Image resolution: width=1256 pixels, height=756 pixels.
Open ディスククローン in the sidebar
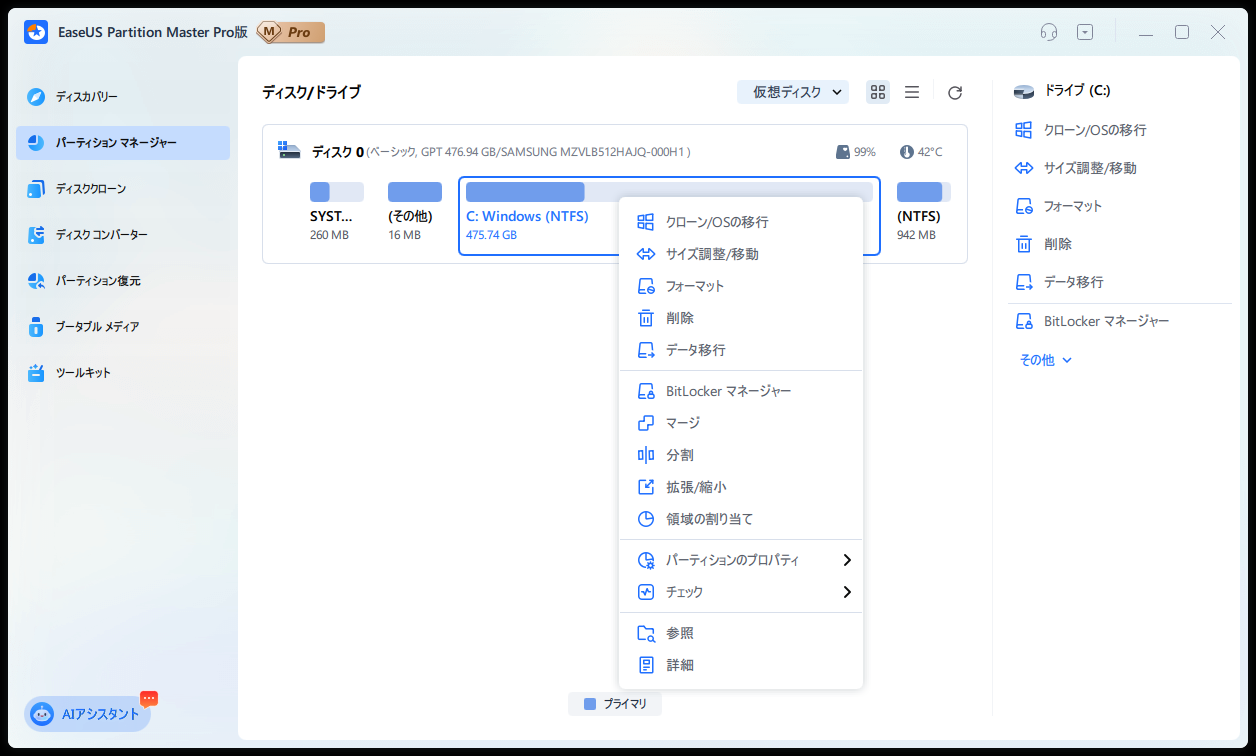[123, 189]
